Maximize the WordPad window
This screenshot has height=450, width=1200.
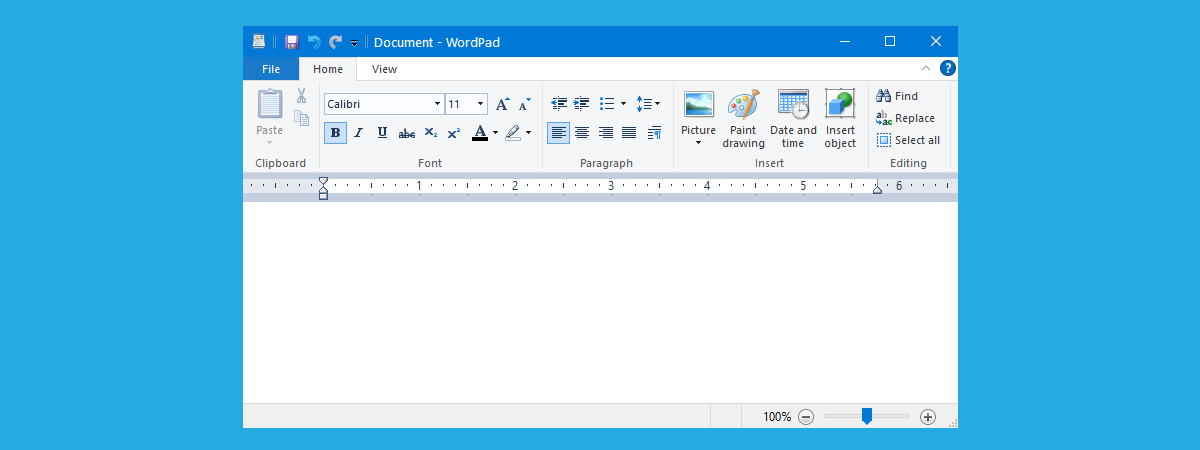pyautogui.click(x=890, y=42)
